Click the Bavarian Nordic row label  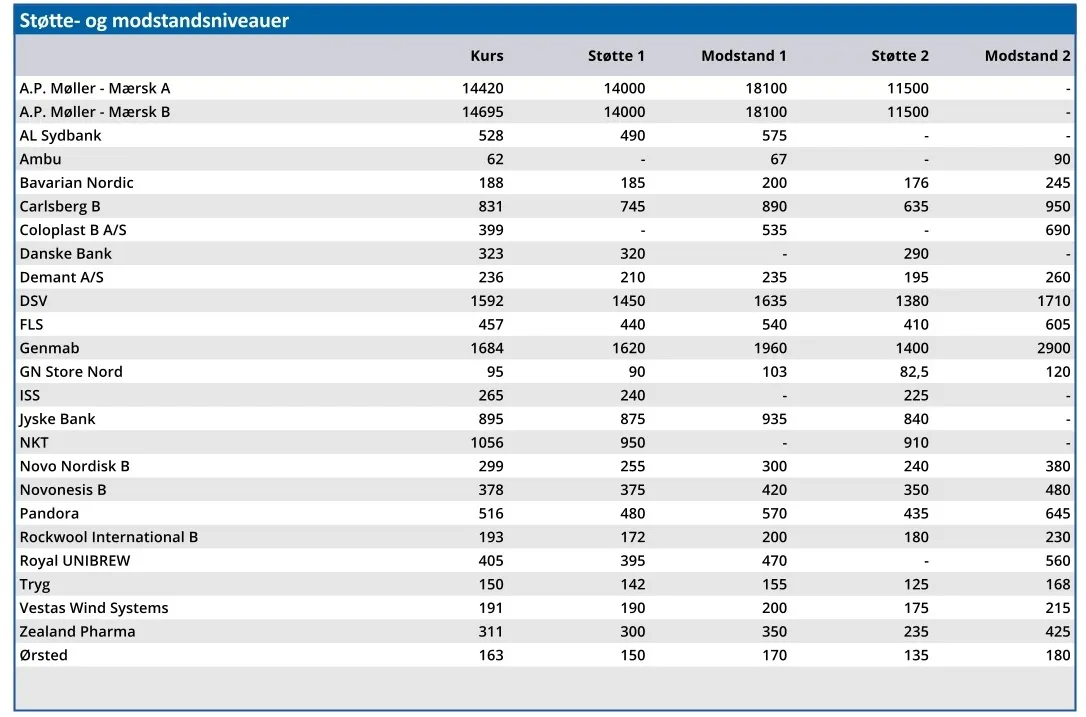(76, 183)
